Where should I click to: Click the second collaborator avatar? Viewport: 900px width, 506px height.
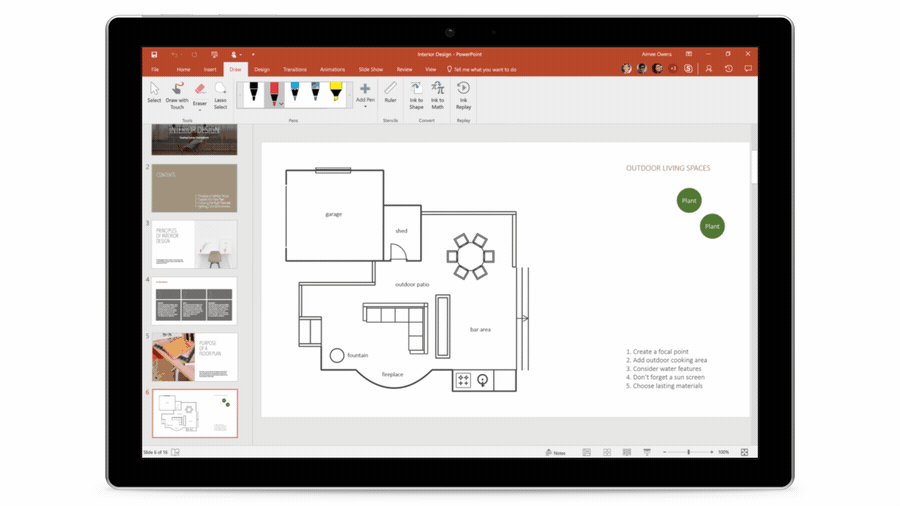coord(642,68)
